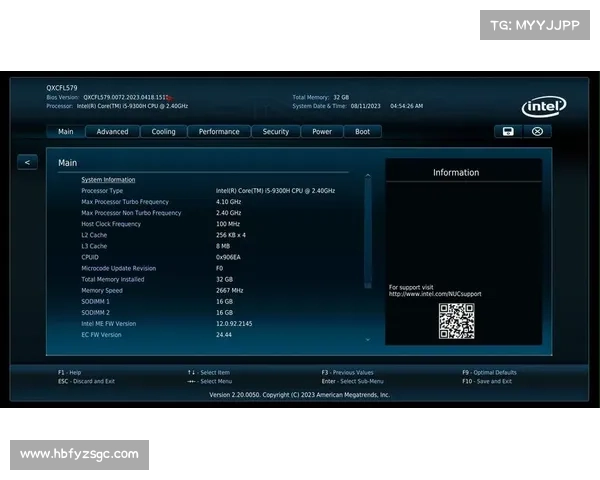
Task: Select Host Clock Frequency row
Action: tap(160, 224)
